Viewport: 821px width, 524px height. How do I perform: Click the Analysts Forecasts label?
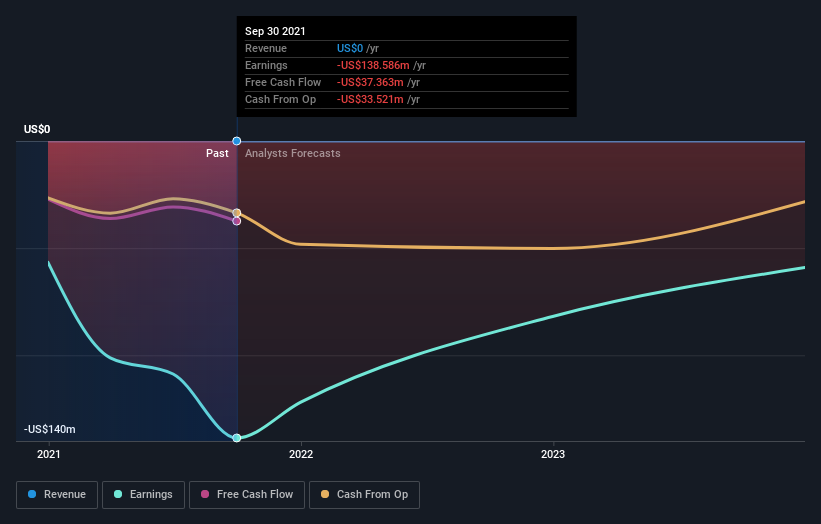(293, 153)
